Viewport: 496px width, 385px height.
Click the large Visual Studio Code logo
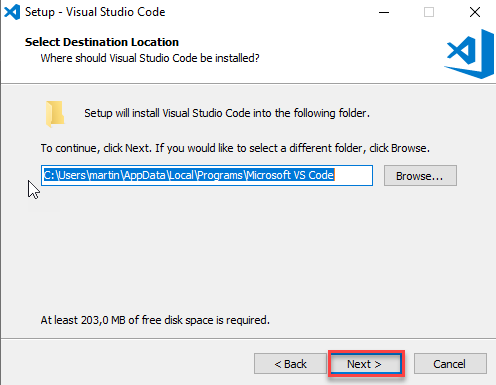coord(470,54)
